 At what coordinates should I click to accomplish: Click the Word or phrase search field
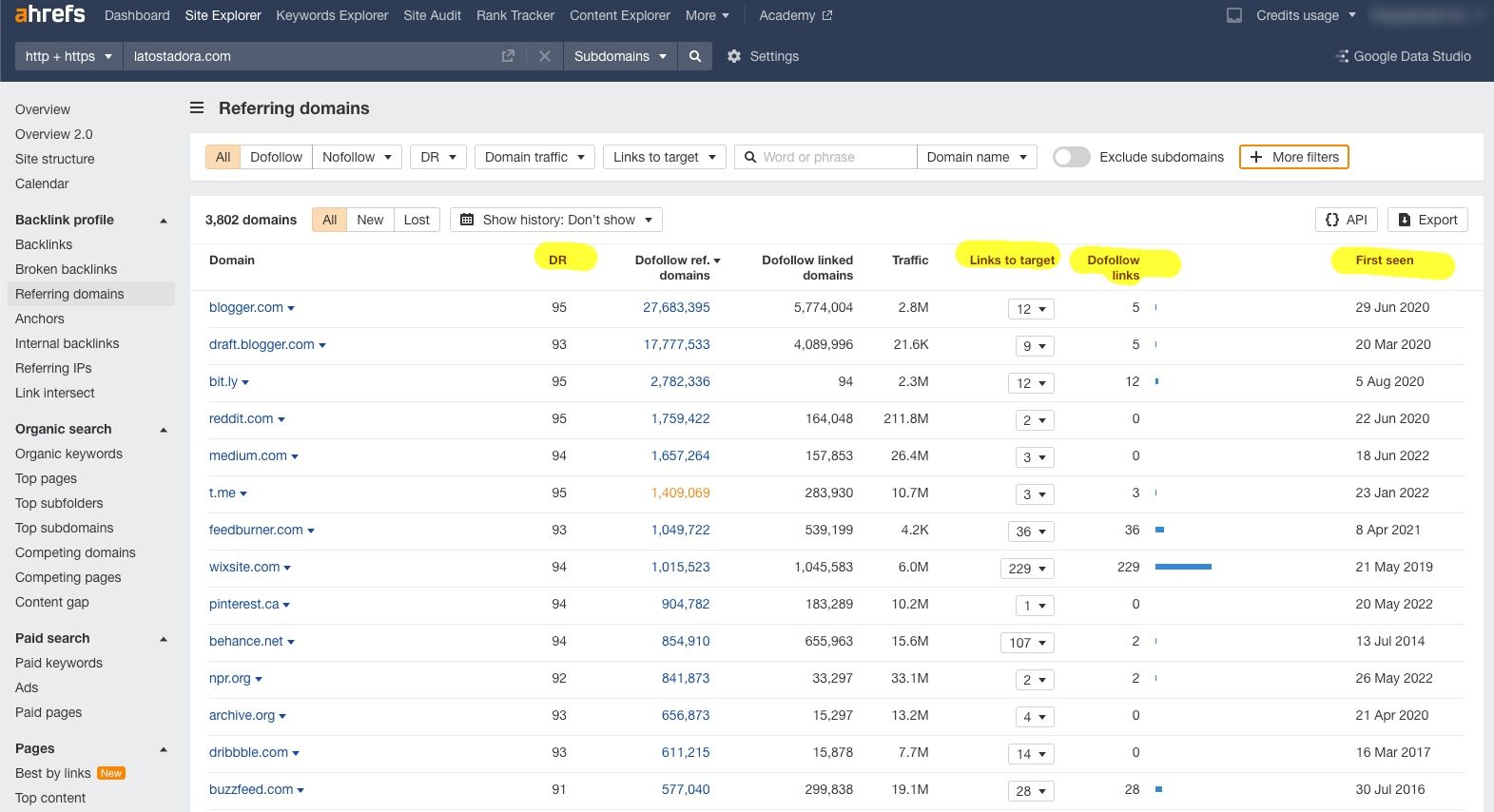825,157
